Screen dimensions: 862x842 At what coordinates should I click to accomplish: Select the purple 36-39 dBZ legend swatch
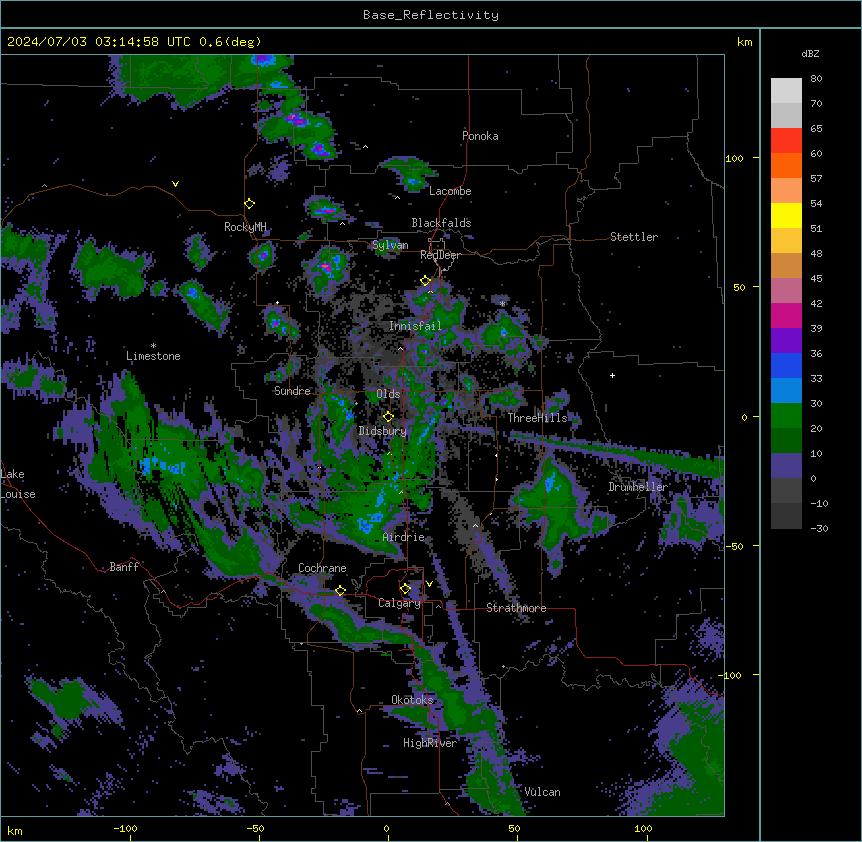click(786, 340)
